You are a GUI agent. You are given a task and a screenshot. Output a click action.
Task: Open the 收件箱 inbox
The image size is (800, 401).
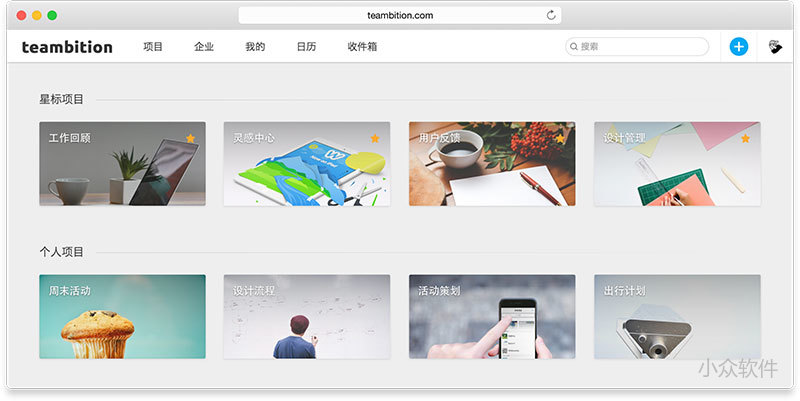coord(362,46)
